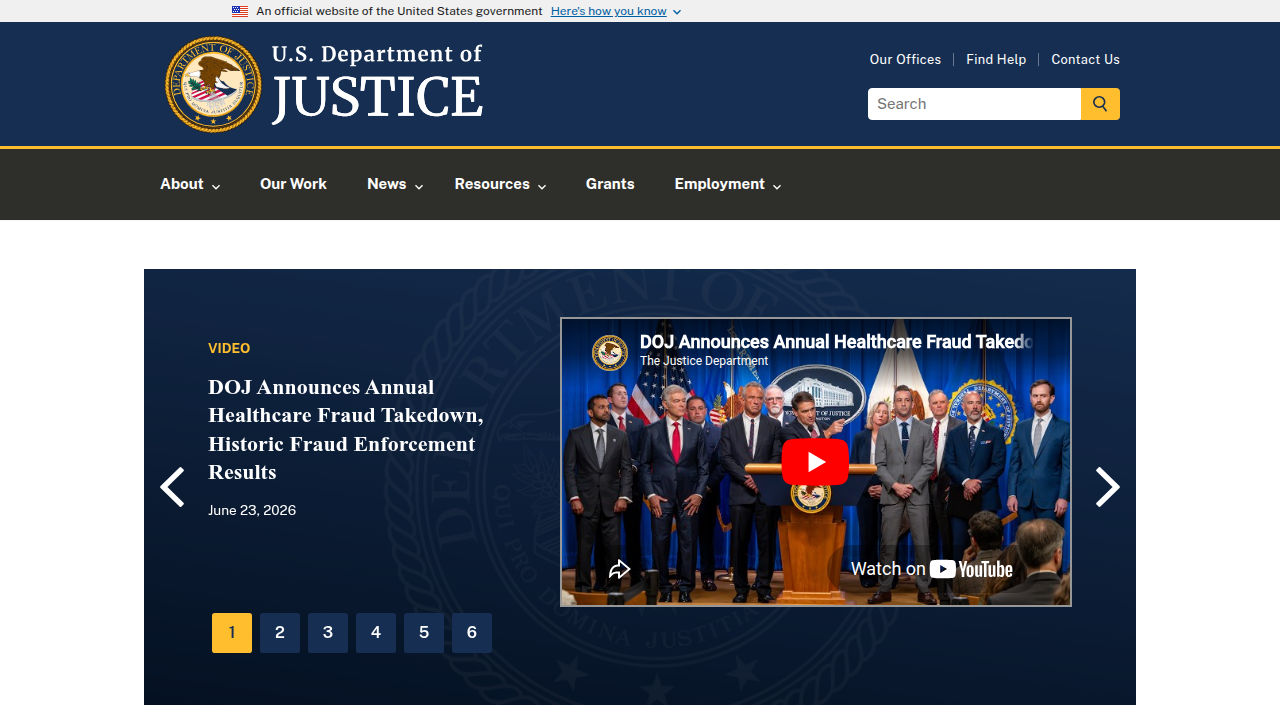This screenshot has height=720, width=1280.
Task: Click Contact Us link
Action: pyautogui.click(x=1085, y=59)
